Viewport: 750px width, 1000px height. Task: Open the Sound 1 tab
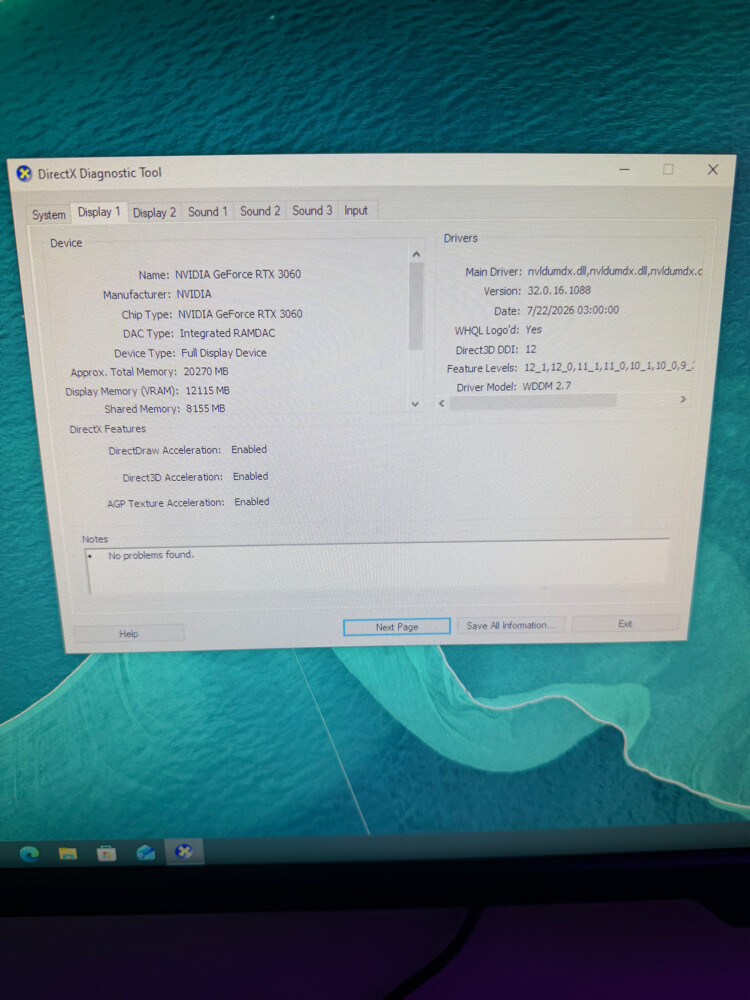(x=207, y=211)
